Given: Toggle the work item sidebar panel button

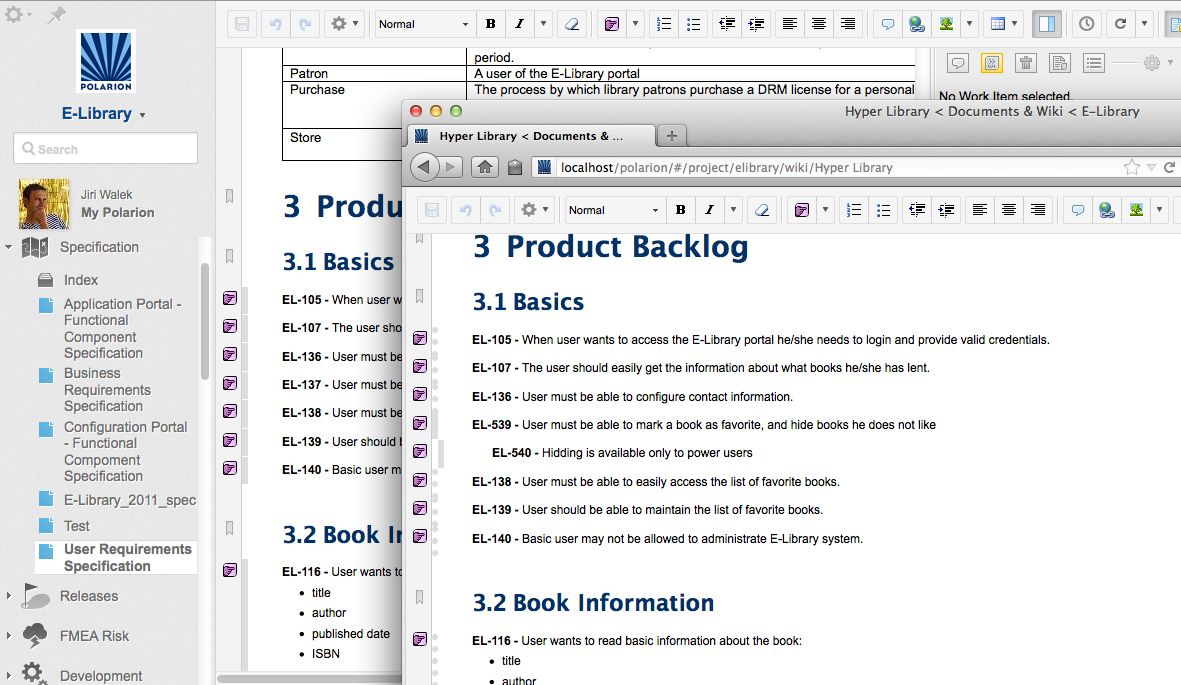Looking at the screenshot, I should pos(1047,24).
